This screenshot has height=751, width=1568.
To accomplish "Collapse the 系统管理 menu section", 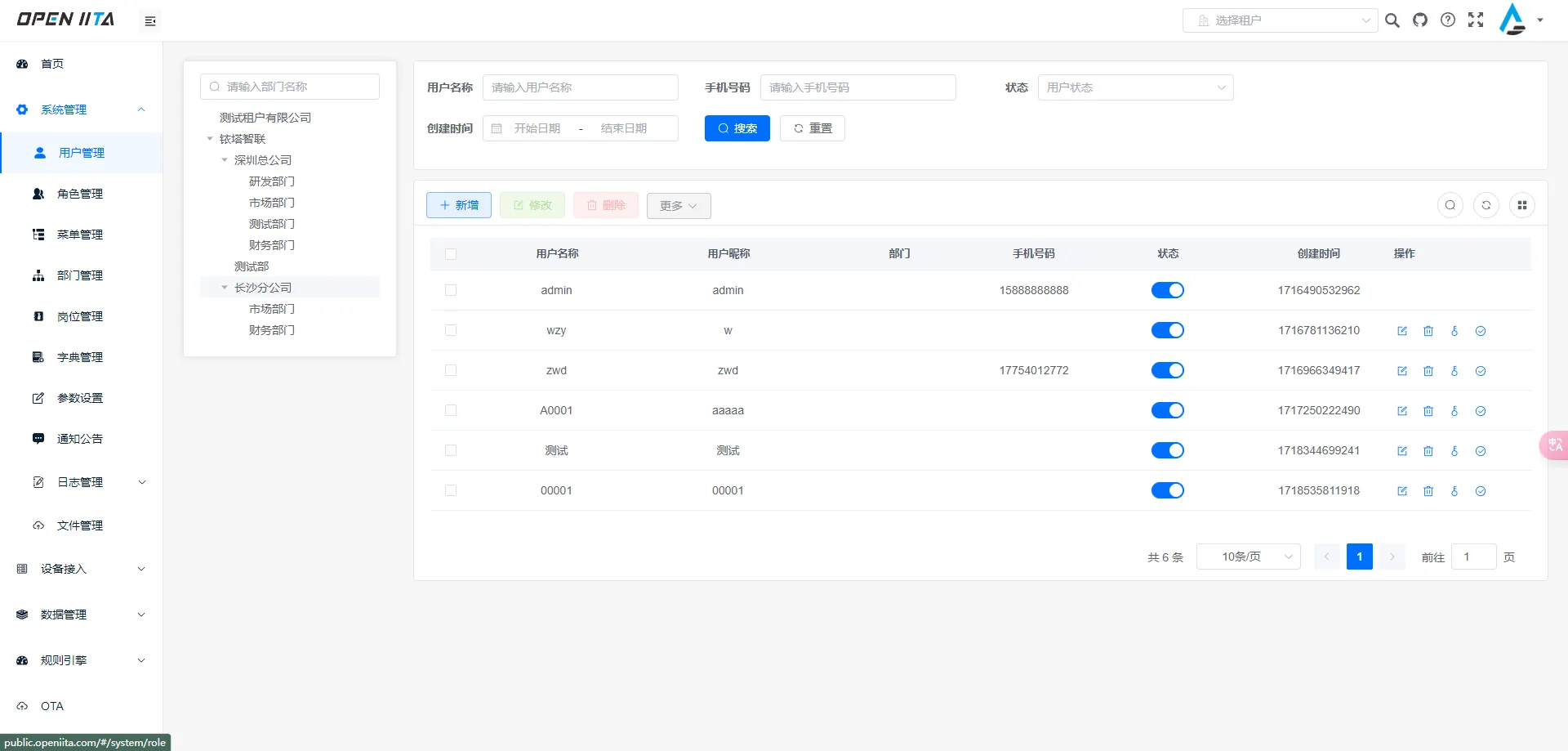I will tap(82, 110).
